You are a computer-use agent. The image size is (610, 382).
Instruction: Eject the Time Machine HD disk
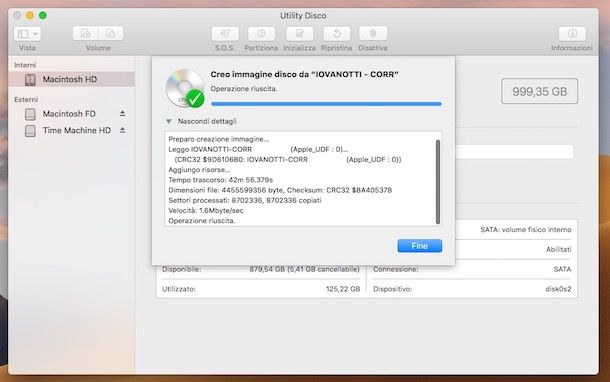[123, 130]
